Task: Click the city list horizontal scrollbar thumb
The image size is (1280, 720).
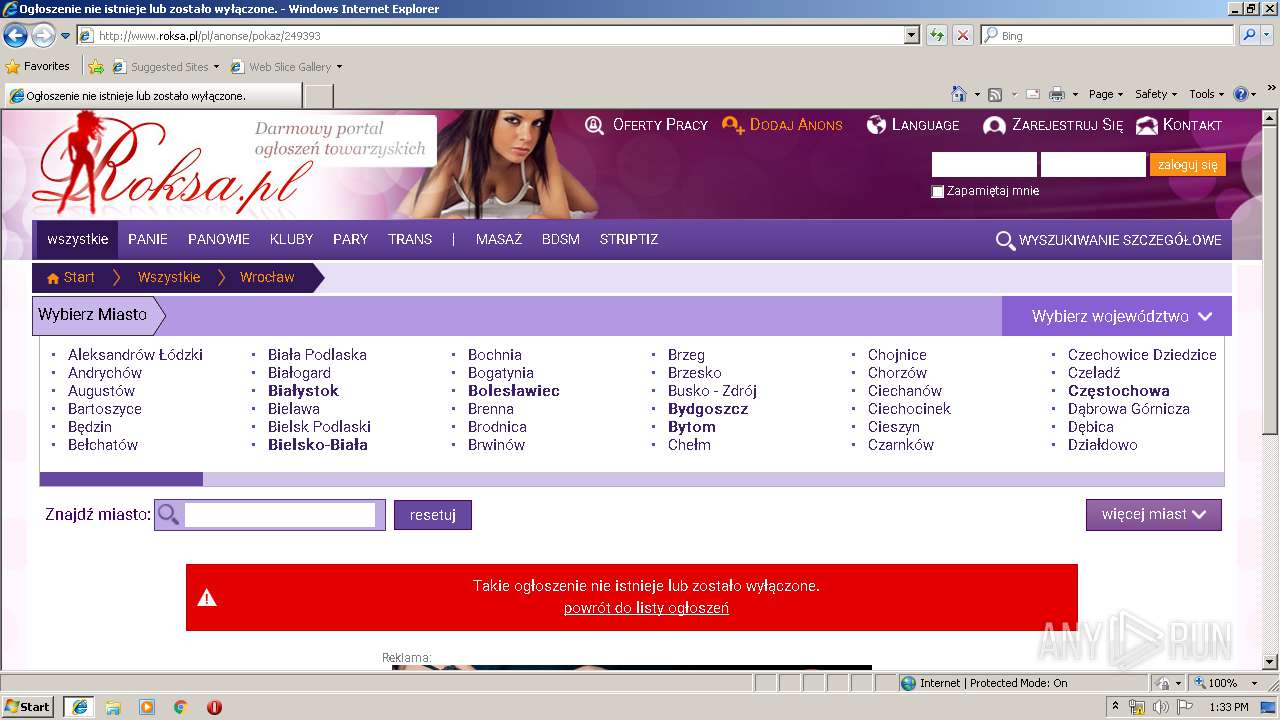Action: tap(121, 479)
